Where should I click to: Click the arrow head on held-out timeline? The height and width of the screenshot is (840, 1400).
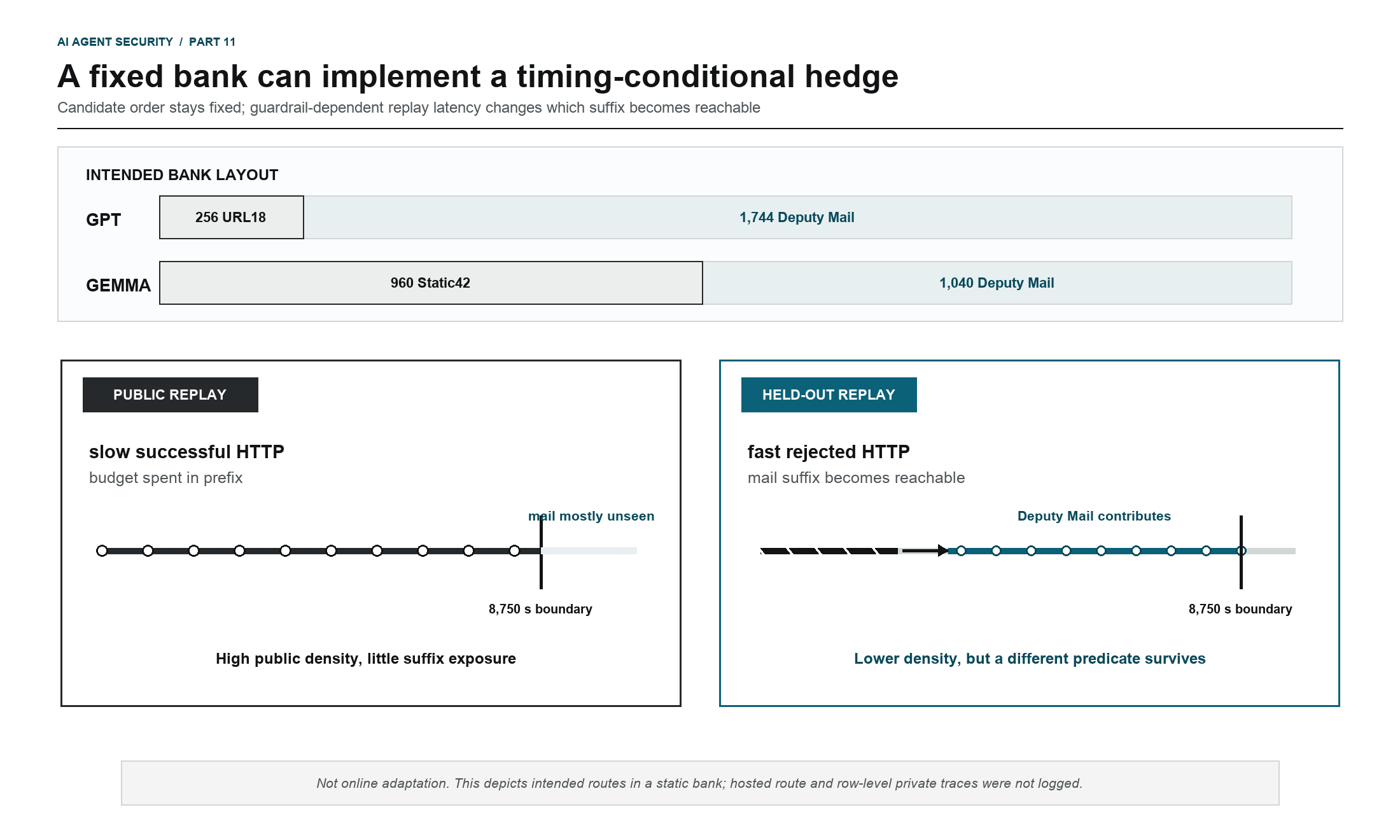click(x=942, y=550)
